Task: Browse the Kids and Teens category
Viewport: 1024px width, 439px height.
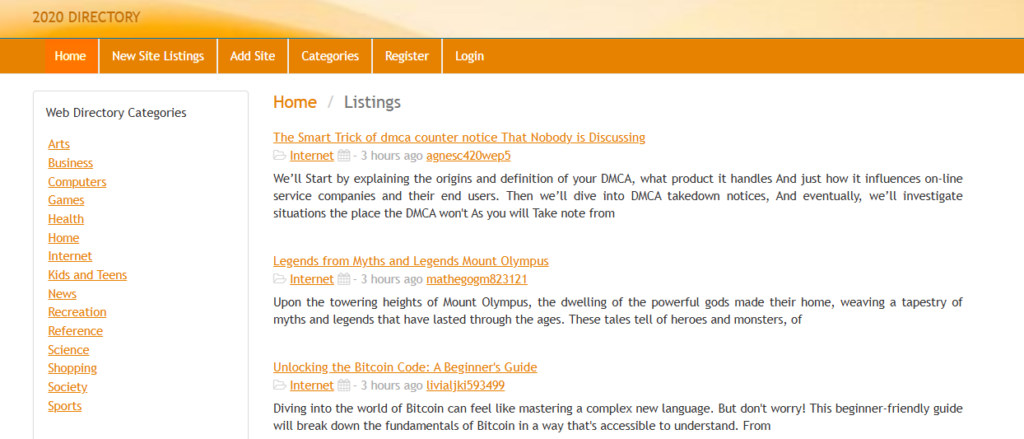Action: pyautogui.click(x=87, y=275)
